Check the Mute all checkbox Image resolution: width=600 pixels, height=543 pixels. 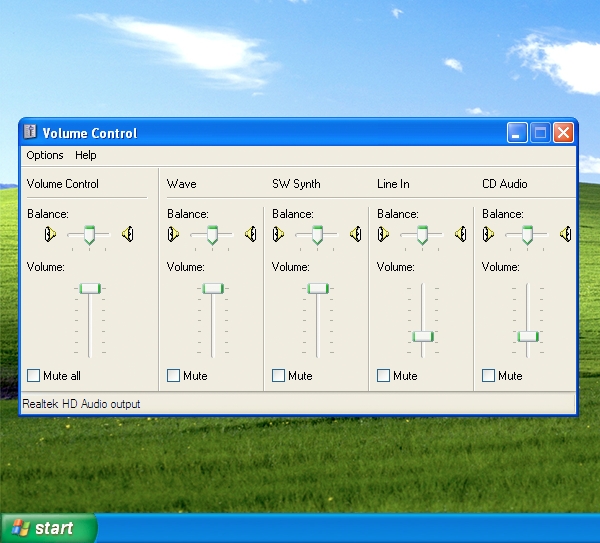pos(33,375)
